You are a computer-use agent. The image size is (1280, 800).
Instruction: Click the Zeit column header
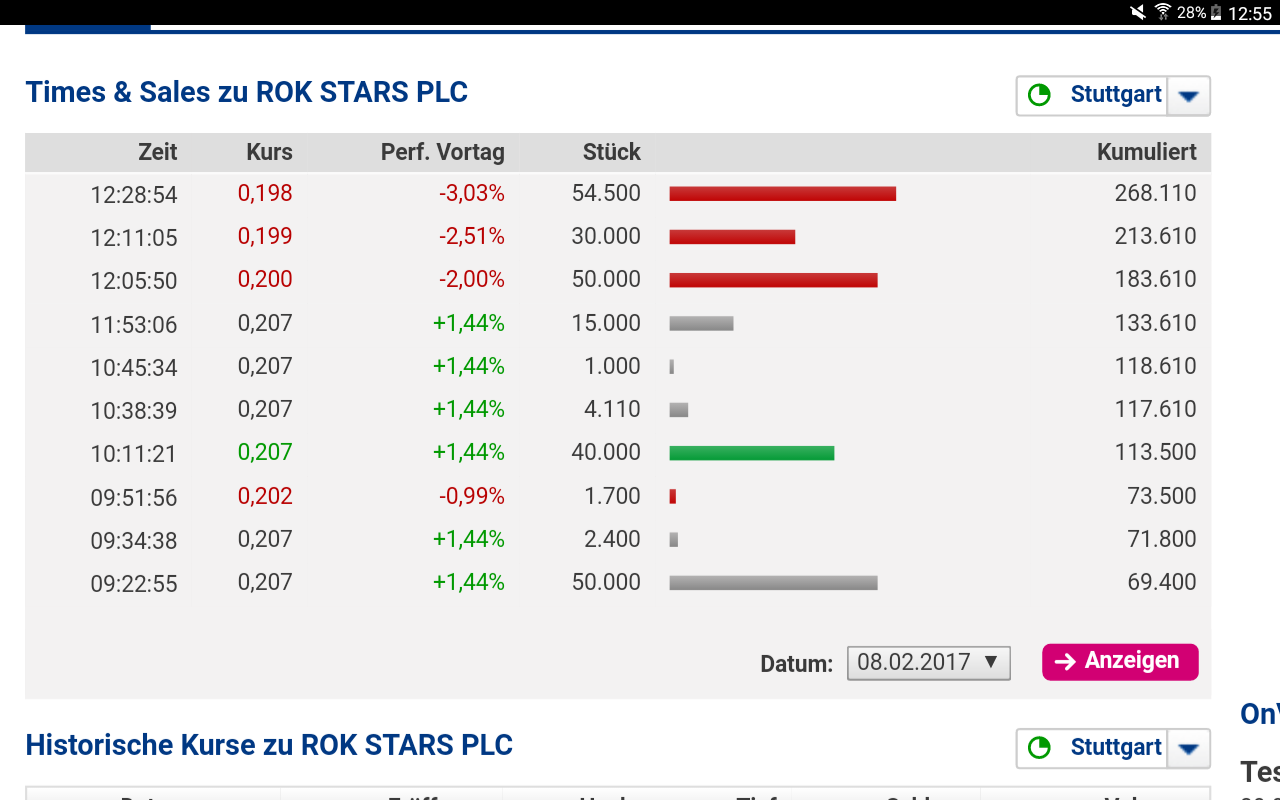158,152
